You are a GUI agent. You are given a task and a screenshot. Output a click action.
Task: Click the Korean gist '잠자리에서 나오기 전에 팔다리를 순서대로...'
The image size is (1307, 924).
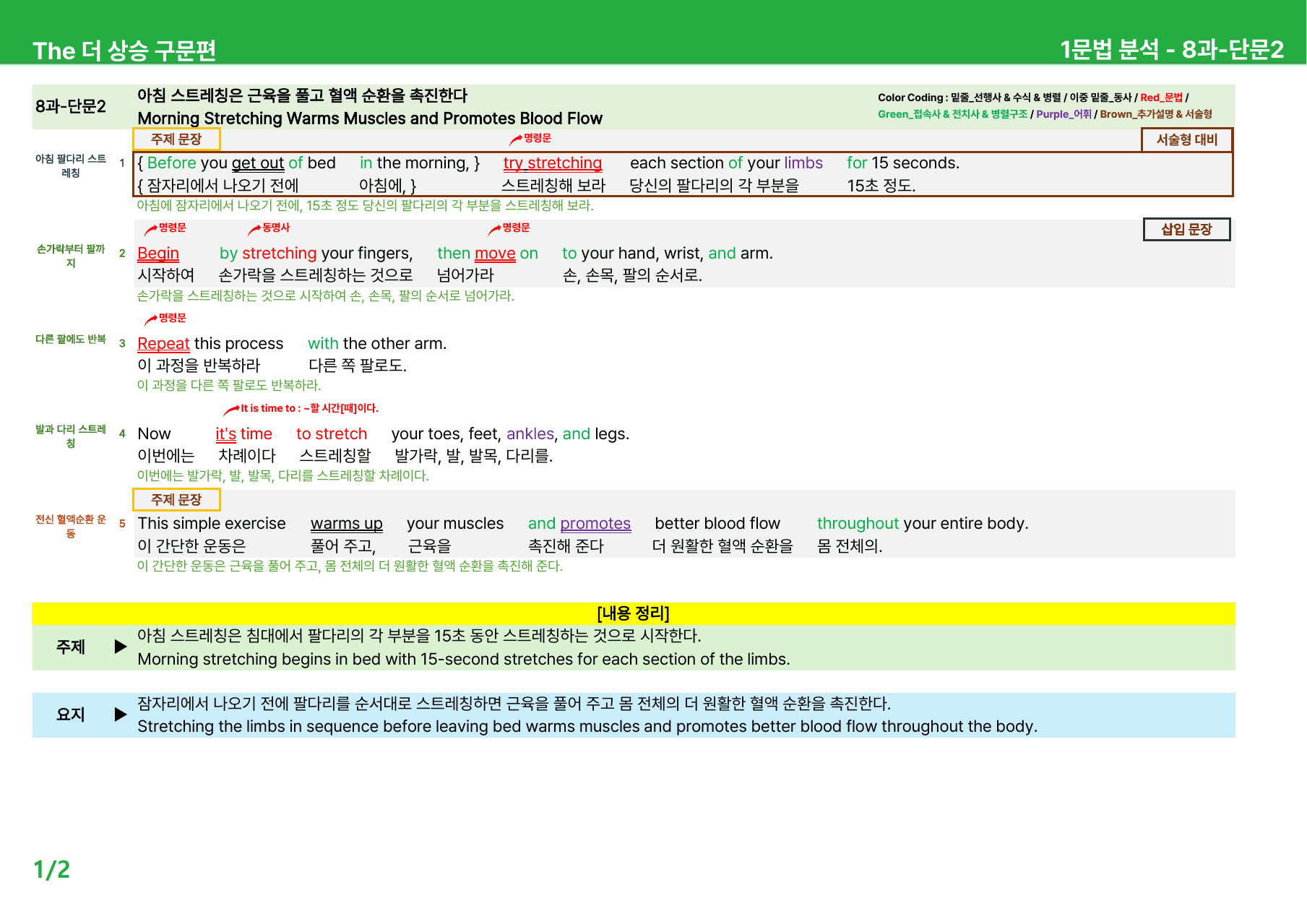tap(514, 704)
